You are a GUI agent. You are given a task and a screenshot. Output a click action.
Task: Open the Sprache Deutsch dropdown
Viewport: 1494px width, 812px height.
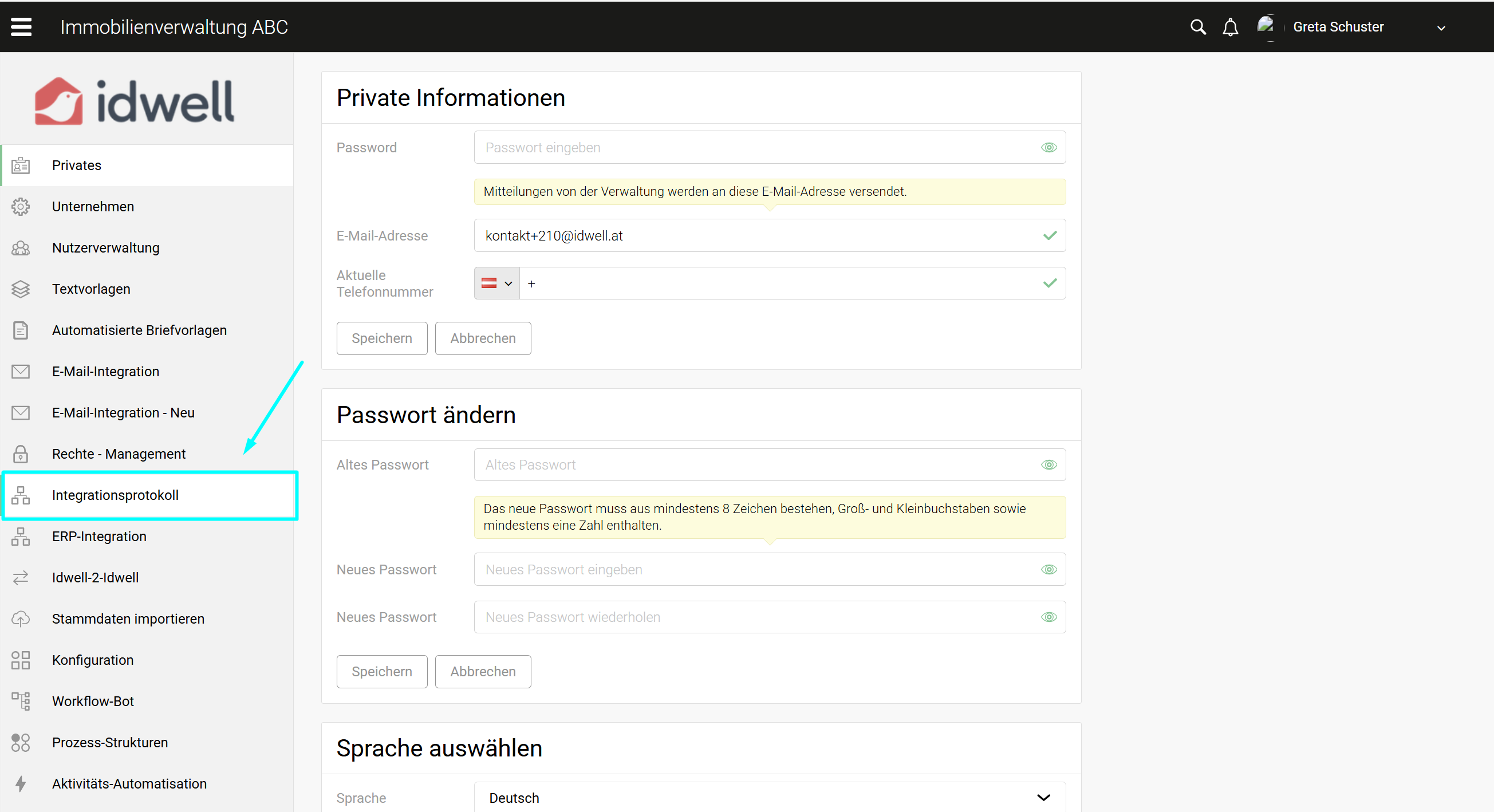tap(769, 798)
